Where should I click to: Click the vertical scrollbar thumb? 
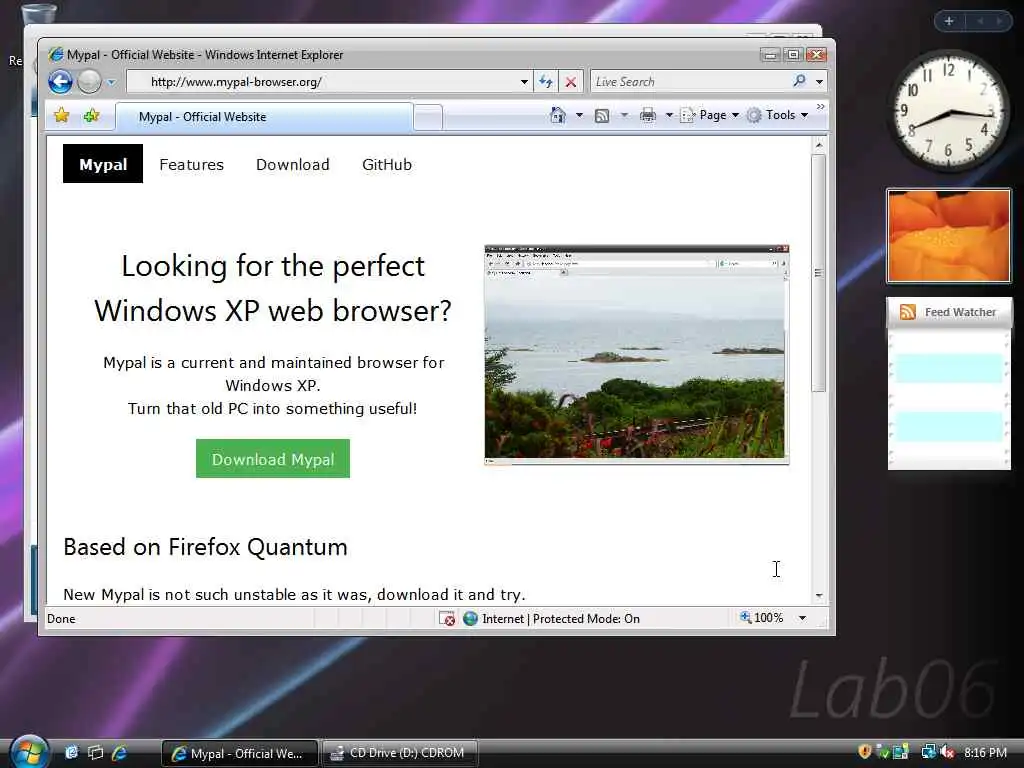pos(819,273)
